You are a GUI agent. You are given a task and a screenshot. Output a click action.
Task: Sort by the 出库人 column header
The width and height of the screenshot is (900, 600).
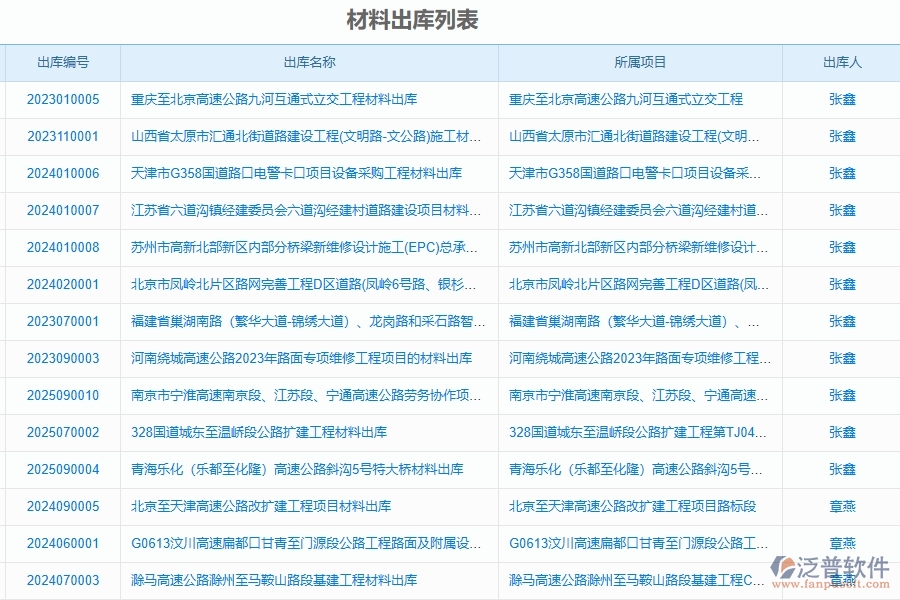click(x=840, y=61)
